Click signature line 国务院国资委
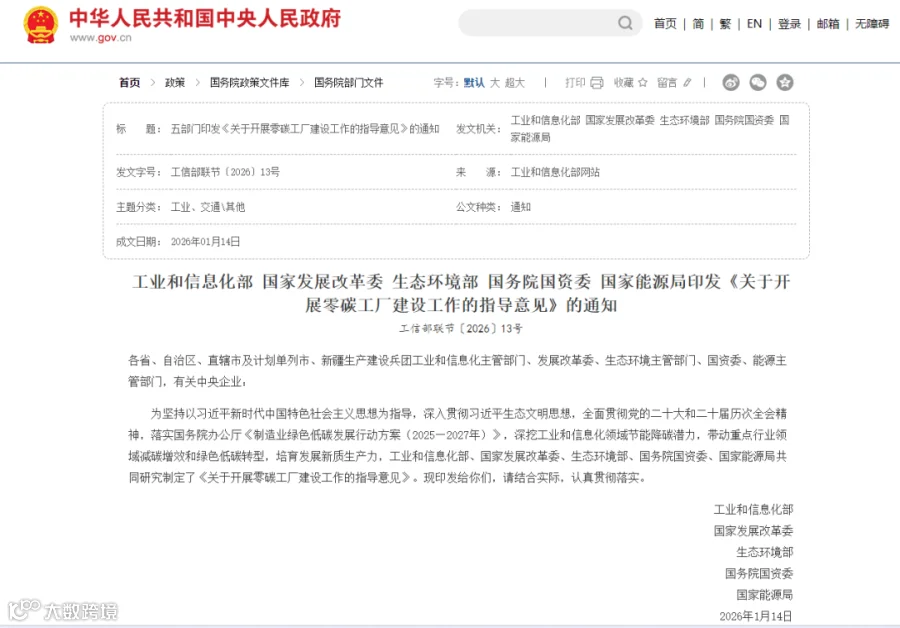 [x=759, y=573]
